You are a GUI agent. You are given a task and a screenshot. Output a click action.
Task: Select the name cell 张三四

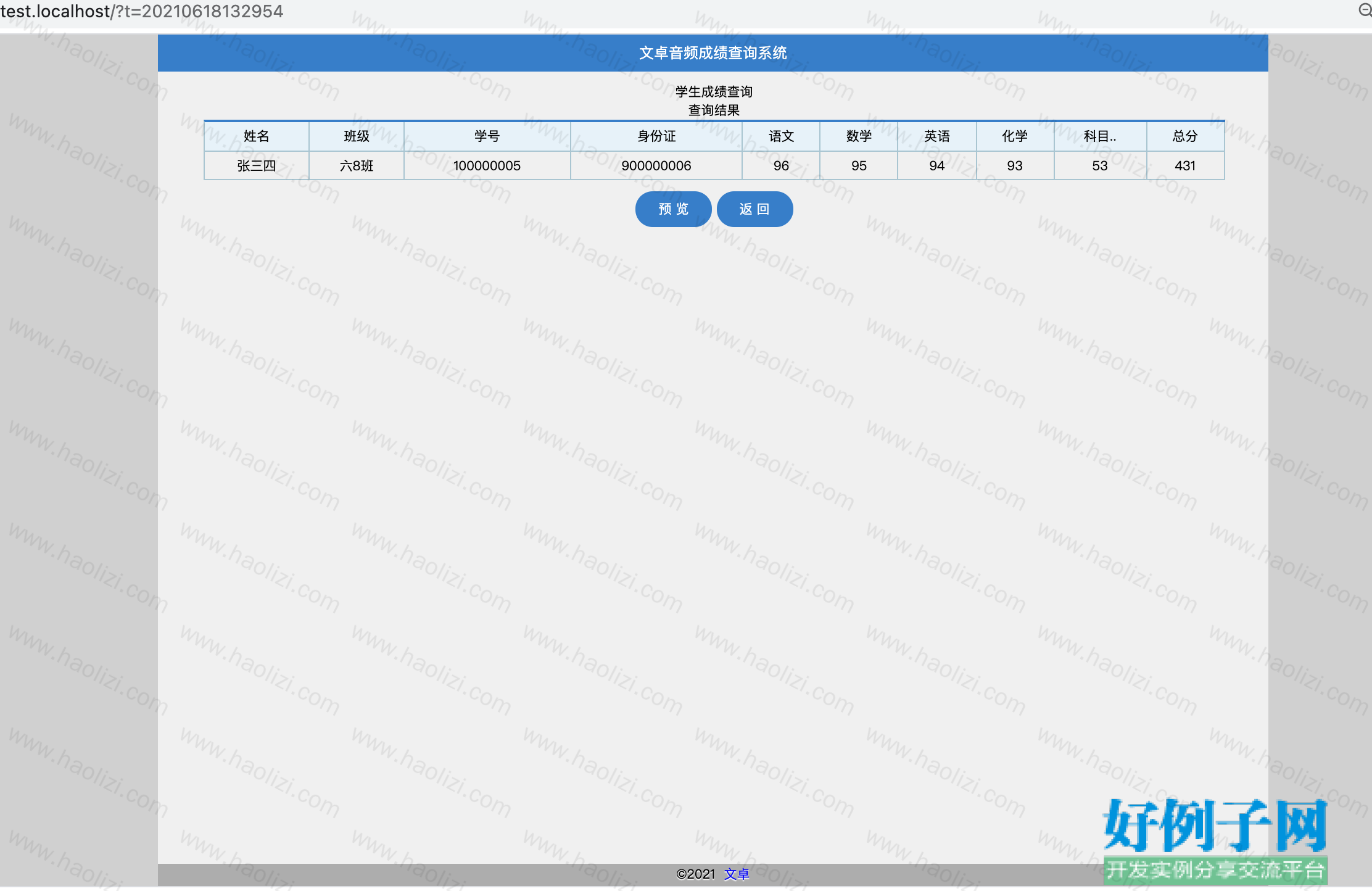pyautogui.click(x=257, y=166)
